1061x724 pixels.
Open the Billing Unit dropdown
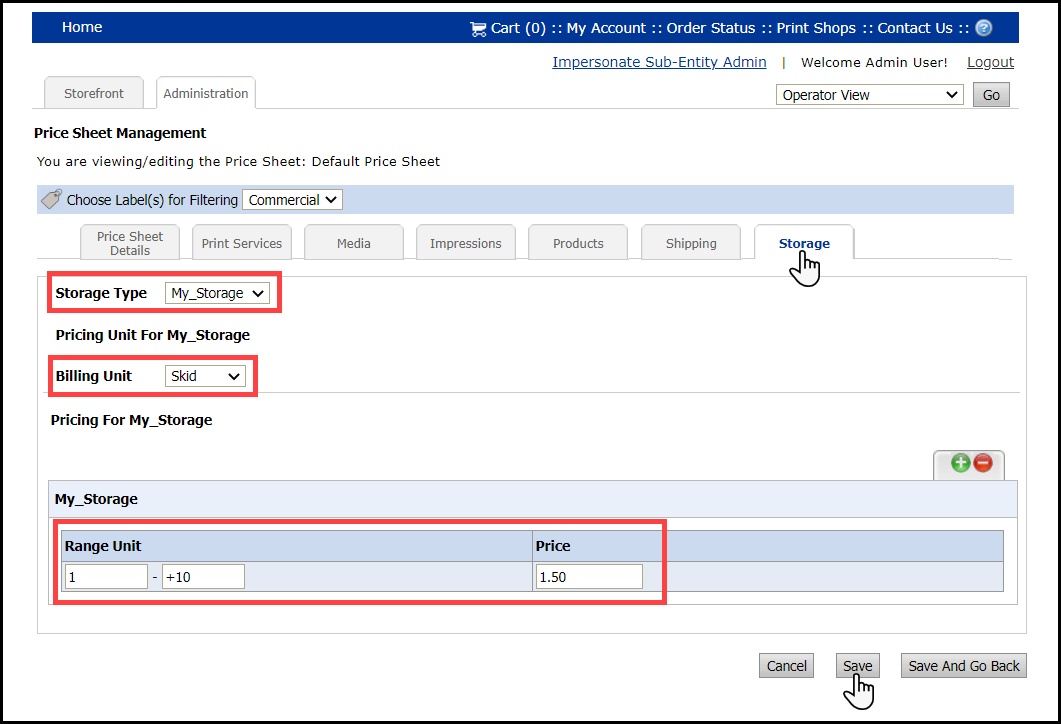(205, 376)
